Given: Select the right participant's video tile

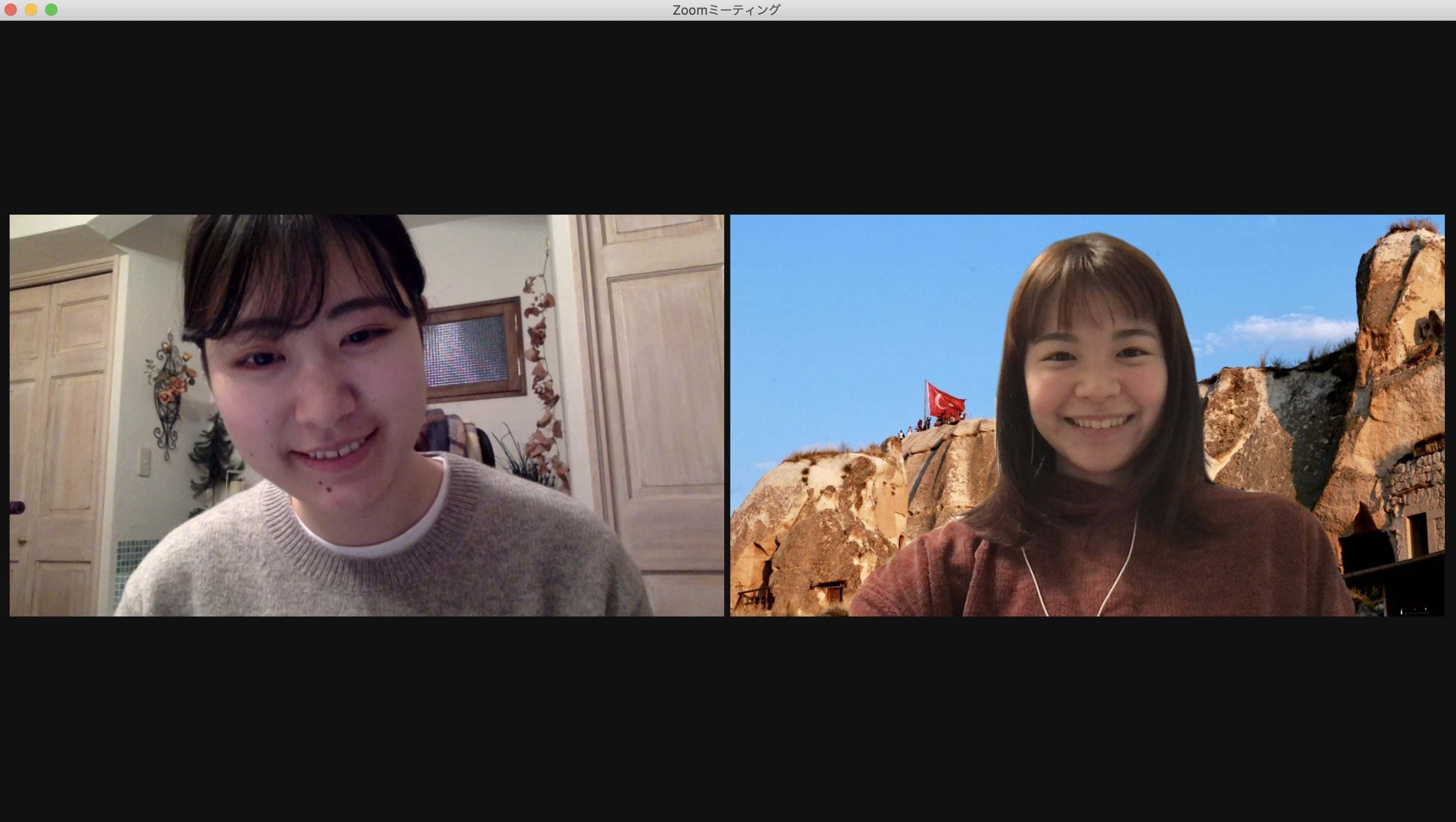Looking at the screenshot, I should click(x=1087, y=415).
